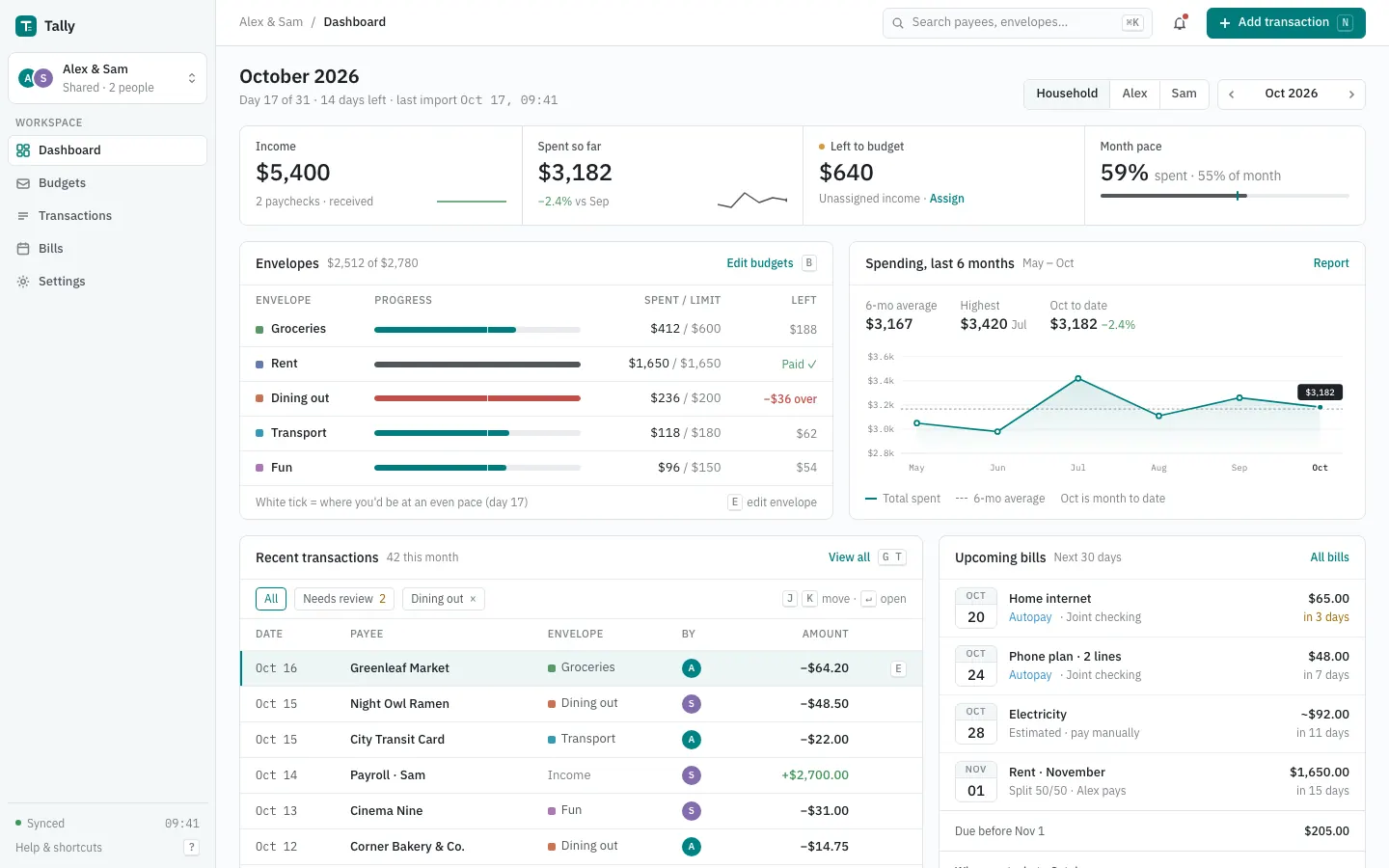Click the Nov 01 date badge for Rent

[x=976, y=782]
